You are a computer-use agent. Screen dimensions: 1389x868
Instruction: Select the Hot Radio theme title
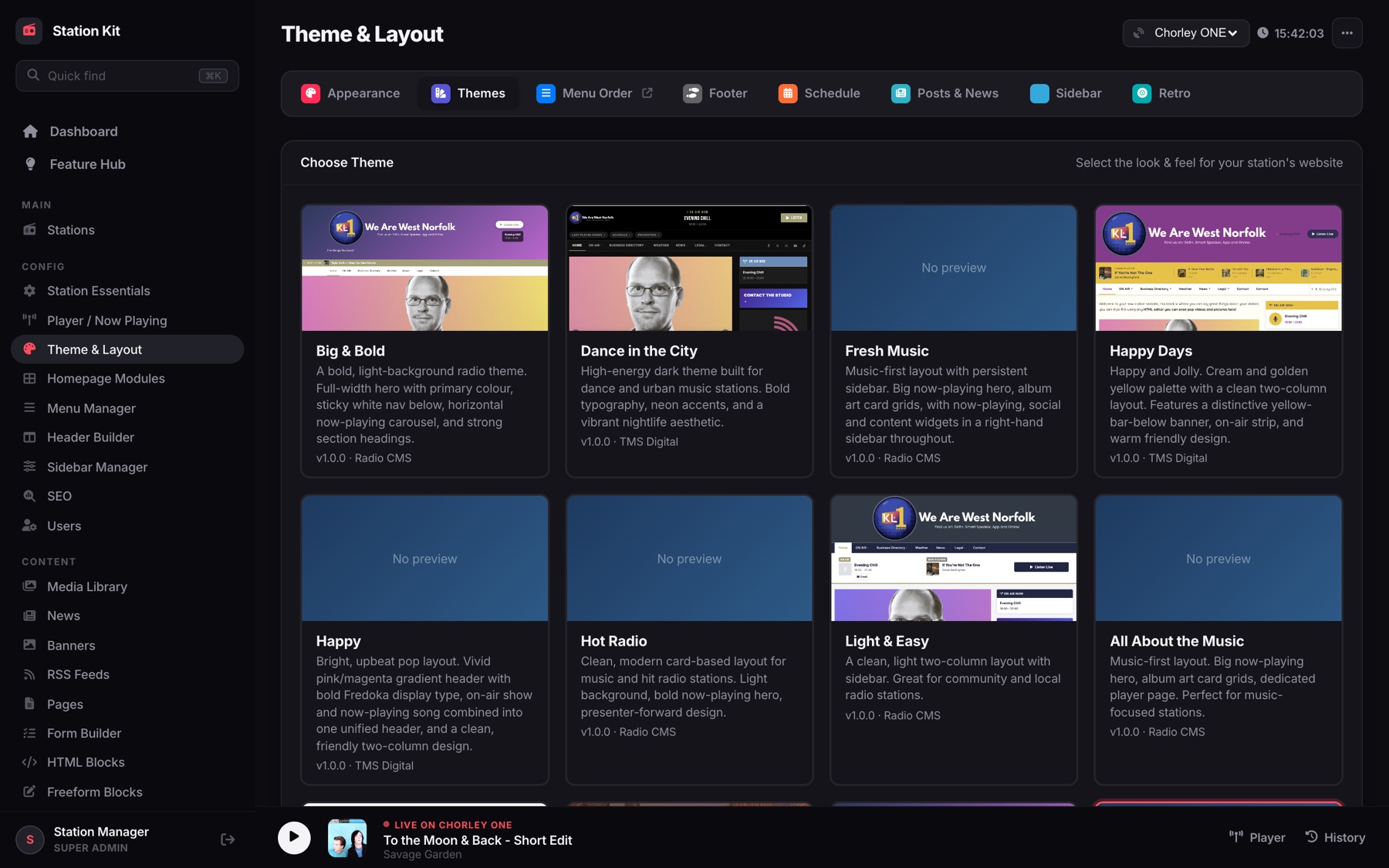point(613,641)
